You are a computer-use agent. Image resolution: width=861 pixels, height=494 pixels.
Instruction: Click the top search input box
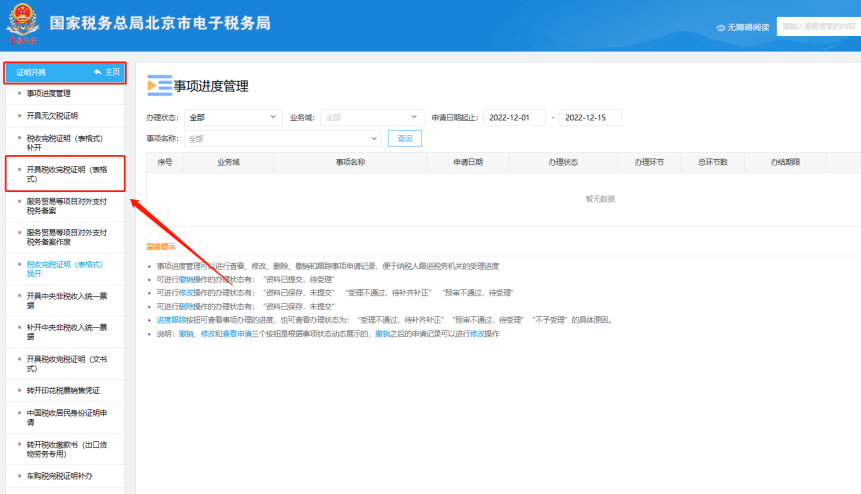pyautogui.click(x=820, y=27)
